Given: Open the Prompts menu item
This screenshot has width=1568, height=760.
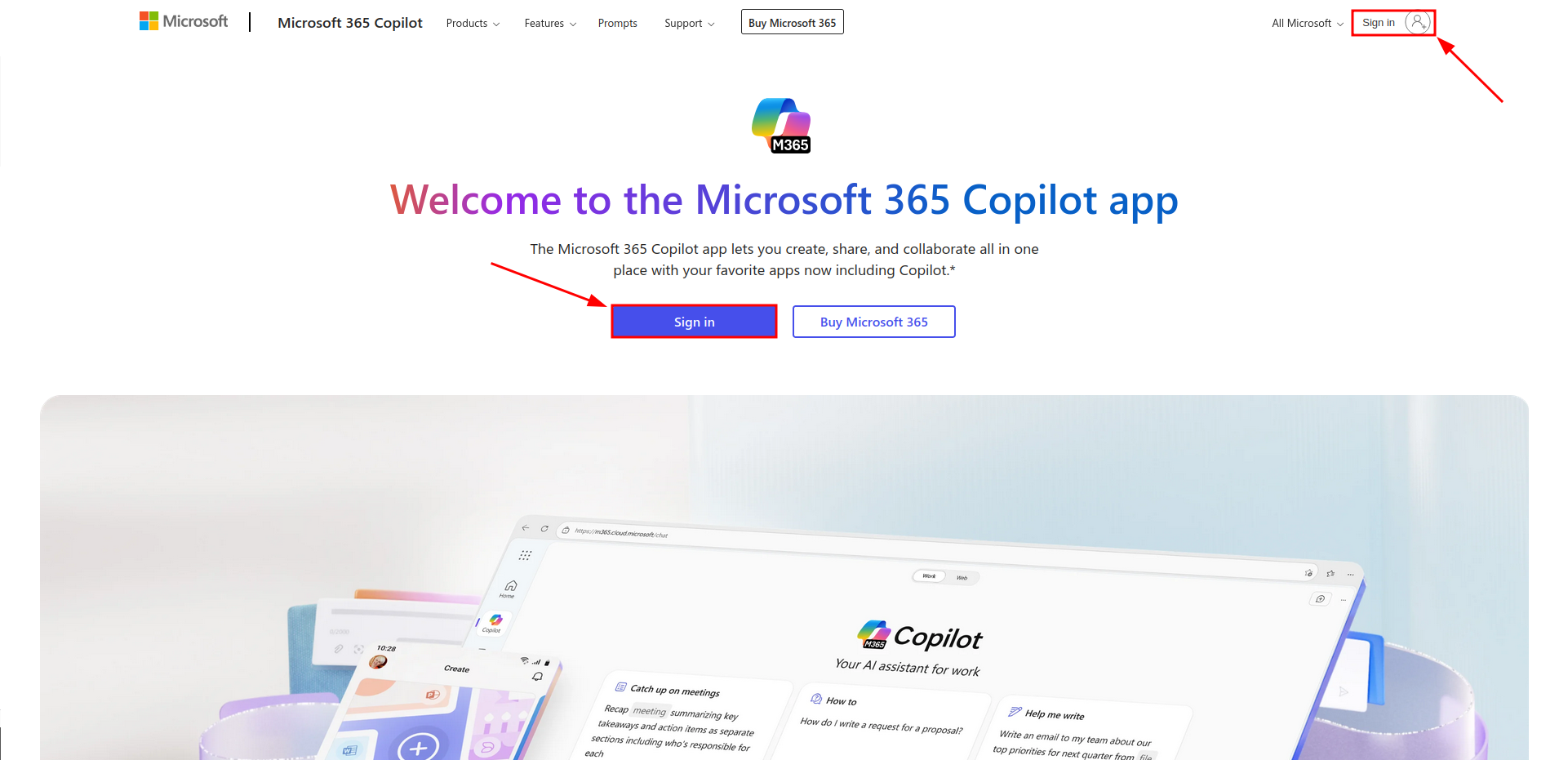Looking at the screenshot, I should pyautogui.click(x=617, y=23).
